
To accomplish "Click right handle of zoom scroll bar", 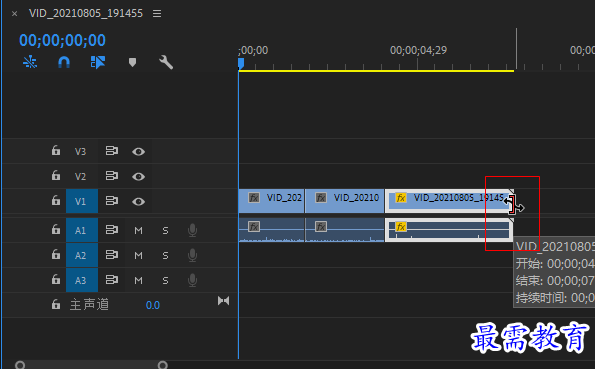I will 162,365.
